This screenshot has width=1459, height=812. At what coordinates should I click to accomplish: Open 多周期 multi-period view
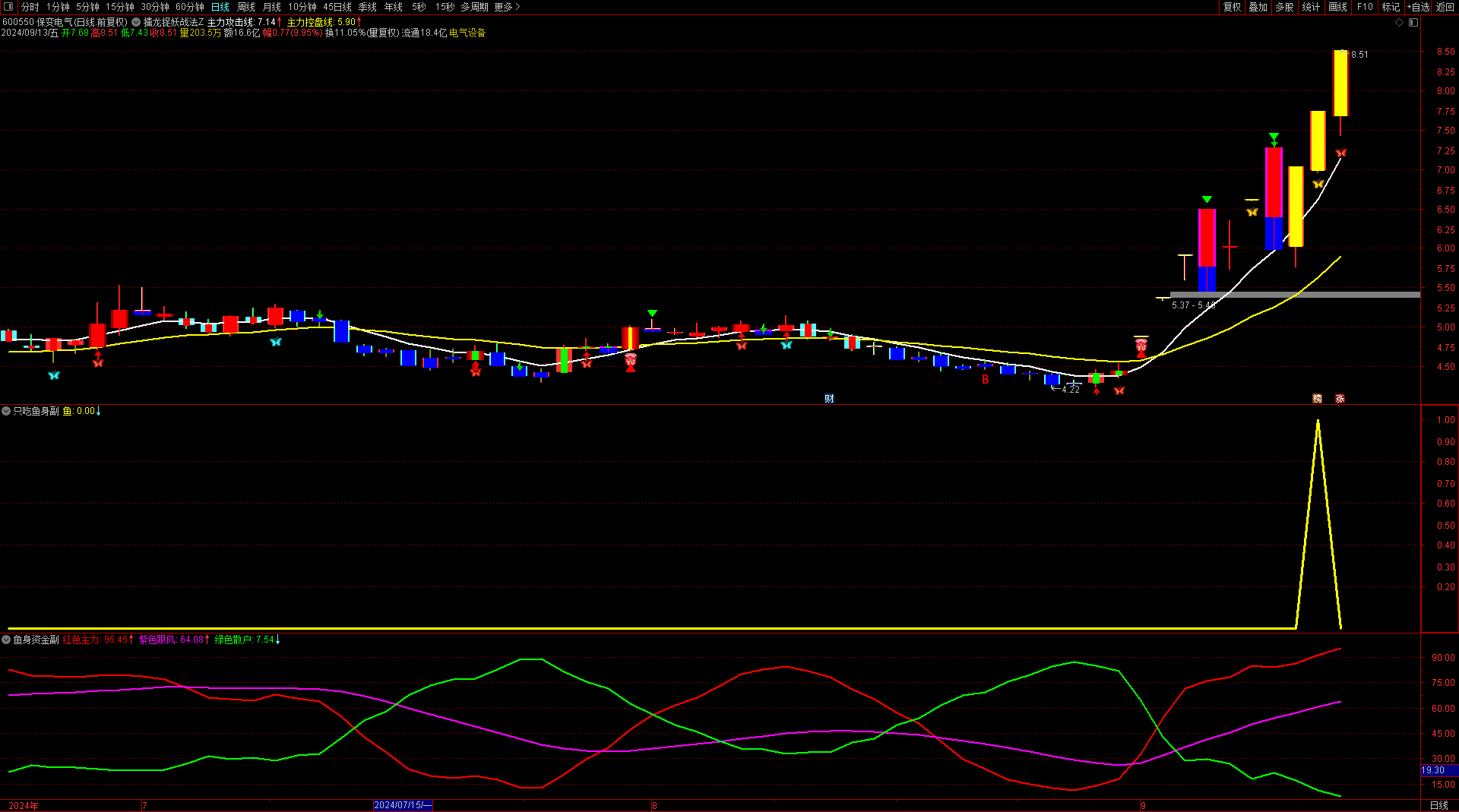tap(474, 7)
